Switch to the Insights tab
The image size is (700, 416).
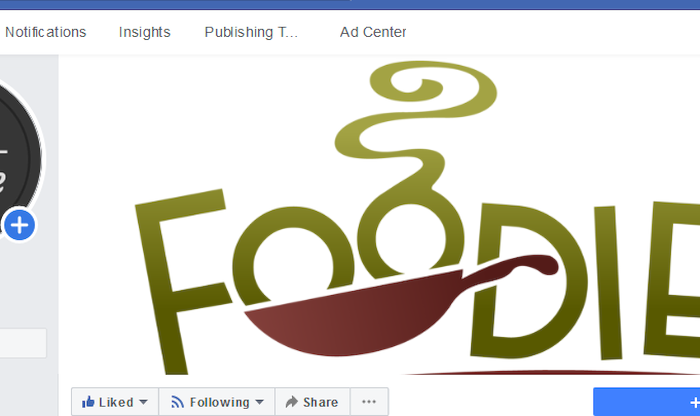click(x=145, y=32)
